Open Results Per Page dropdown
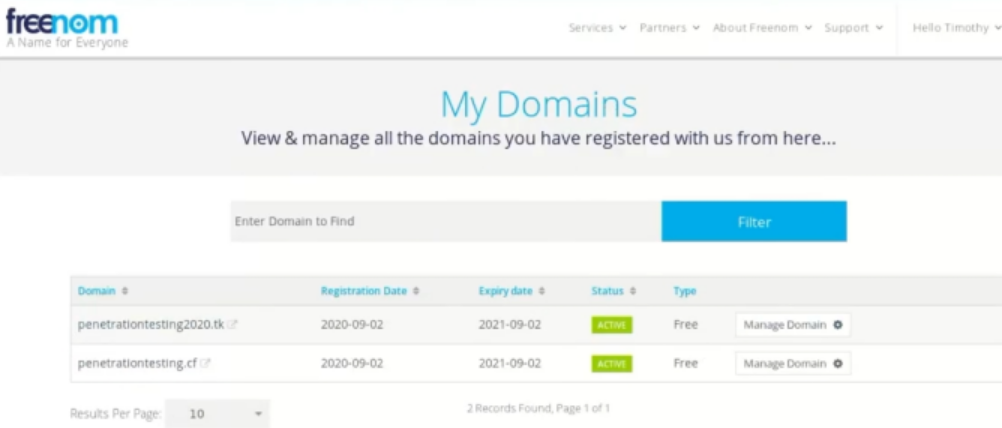This screenshot has height=428, width=1002. coord(217,414)
